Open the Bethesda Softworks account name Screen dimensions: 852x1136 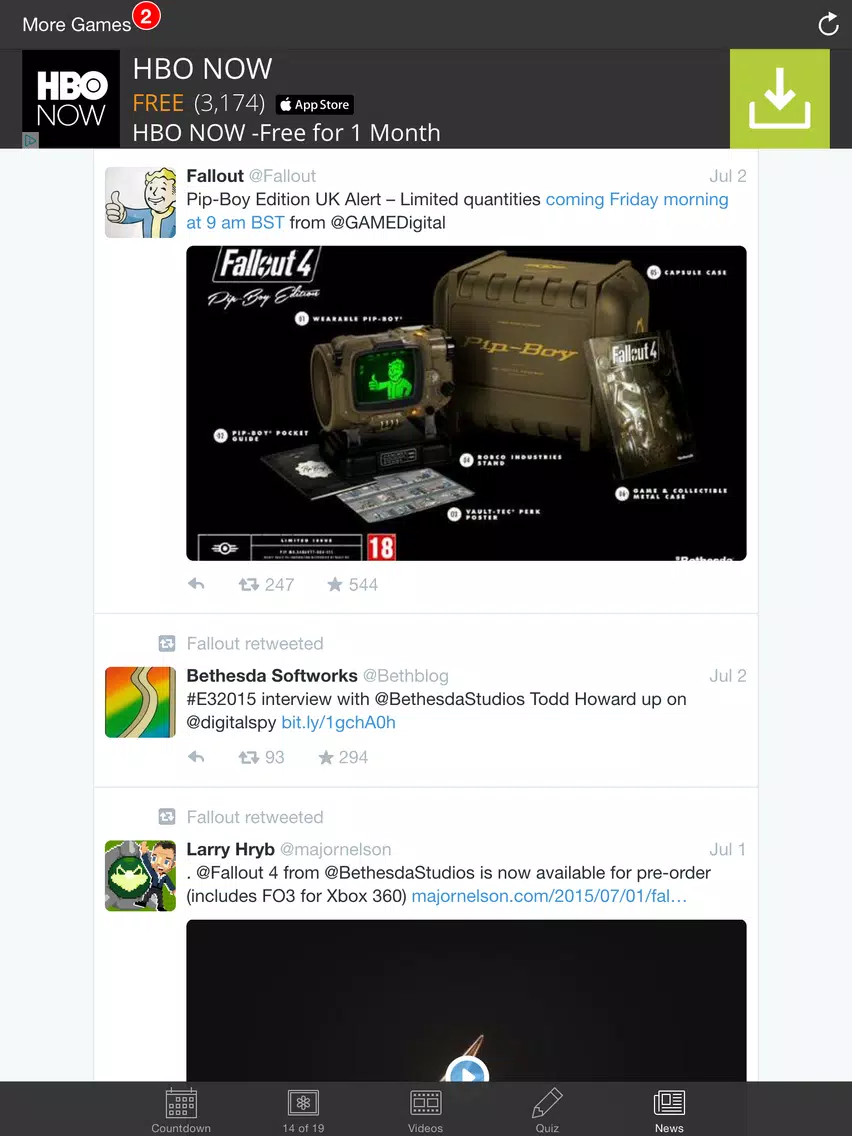click(x=272, y=676)
